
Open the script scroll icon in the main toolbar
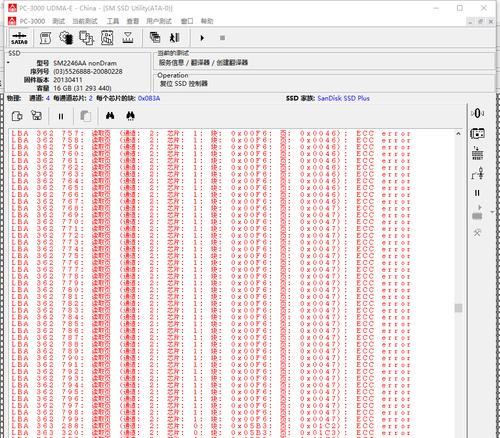click(45, 38)
